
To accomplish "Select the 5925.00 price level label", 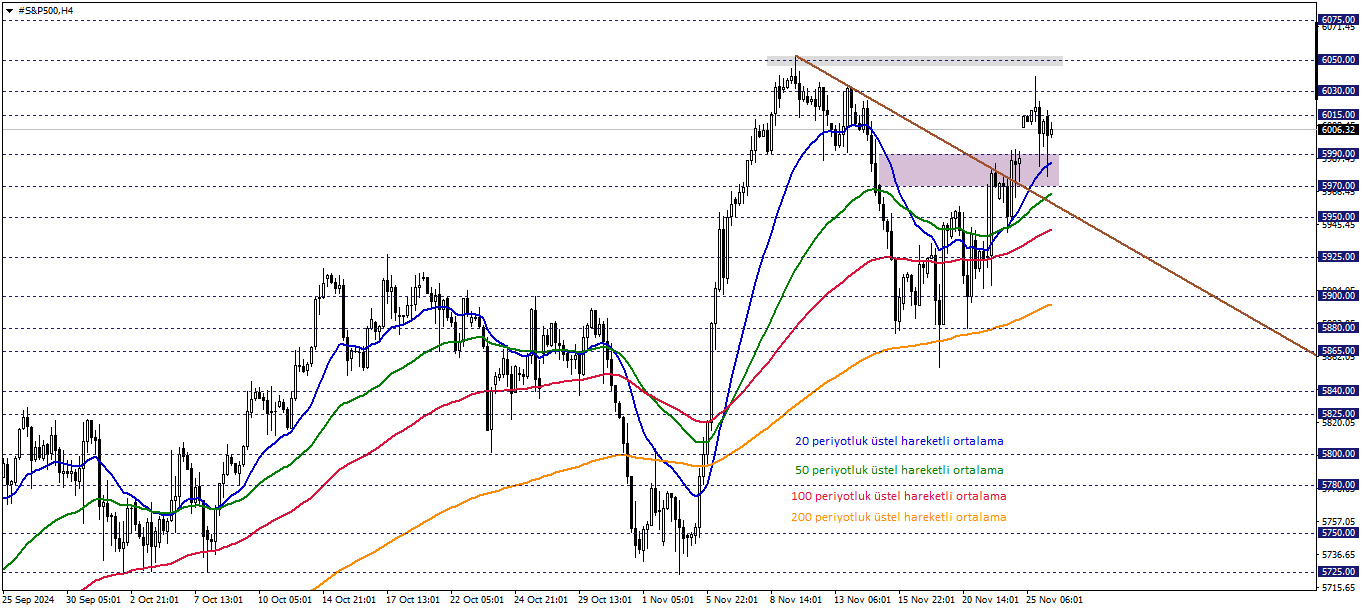I will tap(1338, 257).
